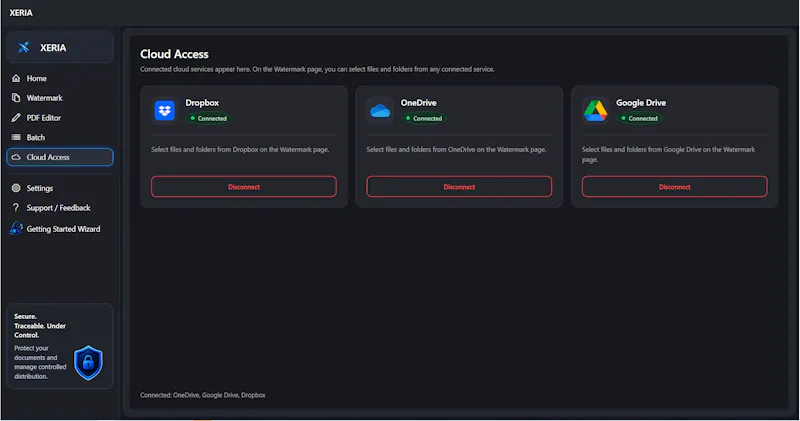Image resolution: width=800 pixels, height=421 pixels.
Task: Open PDF Editor via pencil icon
Action: click(x=16, y=117)
